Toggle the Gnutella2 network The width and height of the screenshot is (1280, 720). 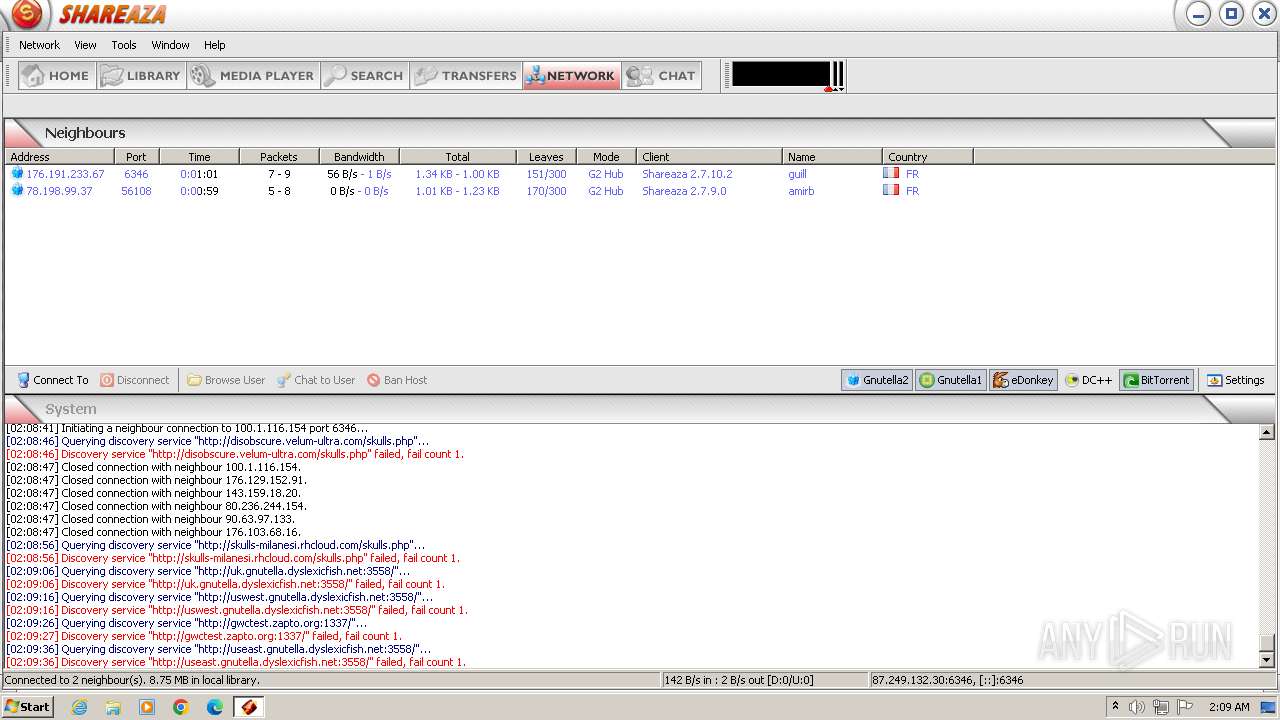pyautogui.click(x=877, y=380)
